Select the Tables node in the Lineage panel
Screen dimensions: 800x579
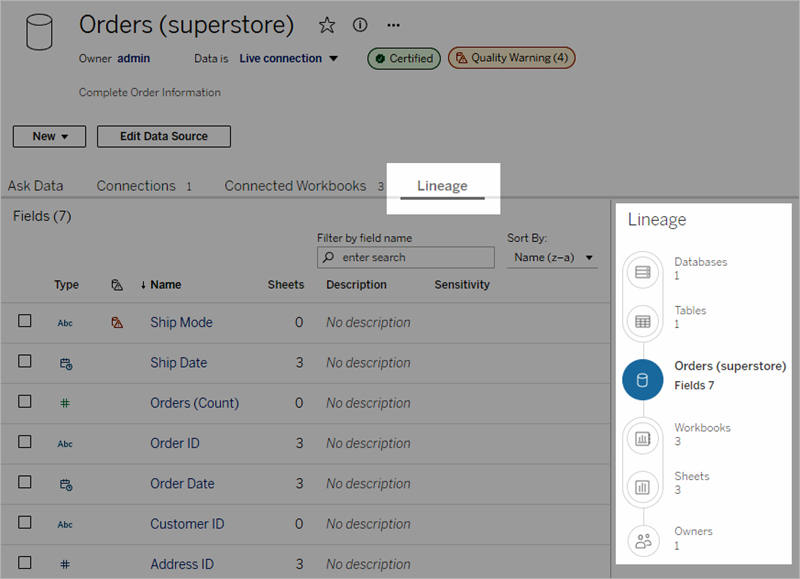click(643, 320)
